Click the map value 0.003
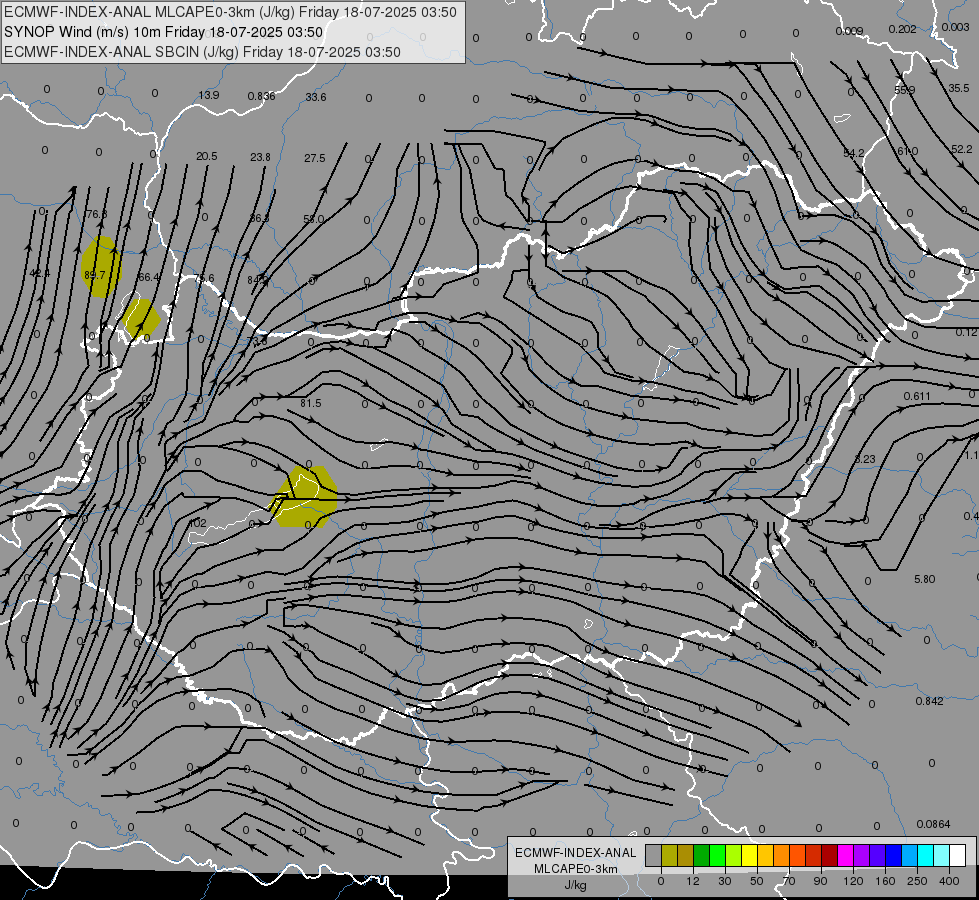979x900 pixels. (x=956, y=27)
